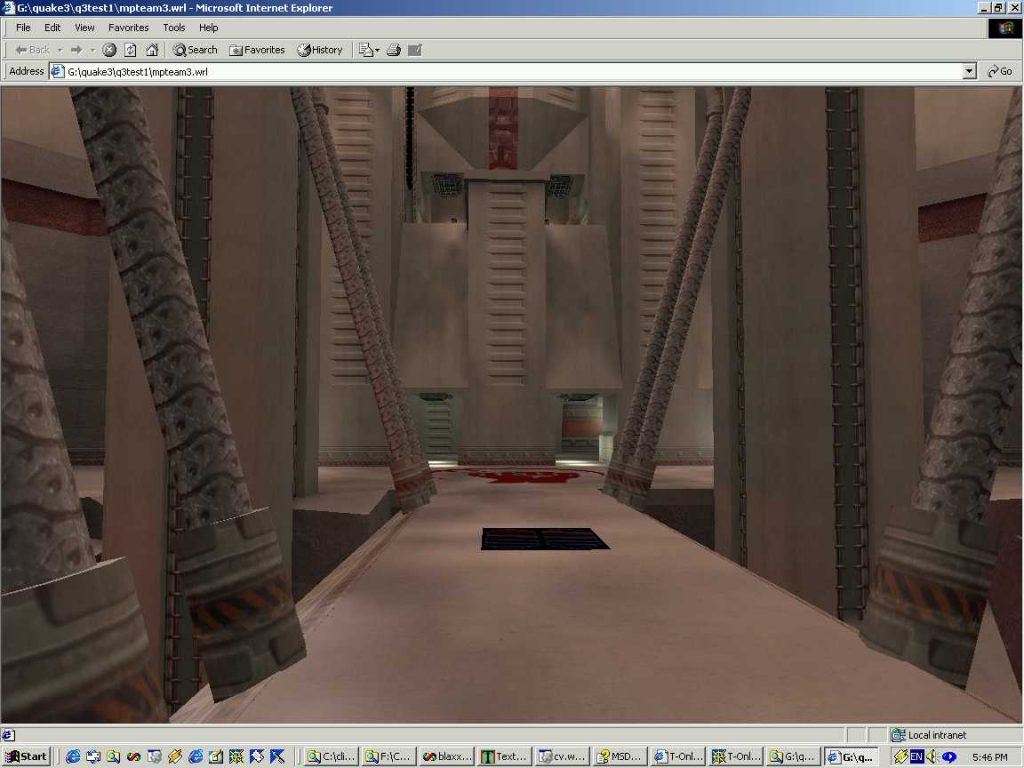Switch to the cv.w... taskbar window
This screenshot has height=768, width=1024.
(x=562, y=756)
